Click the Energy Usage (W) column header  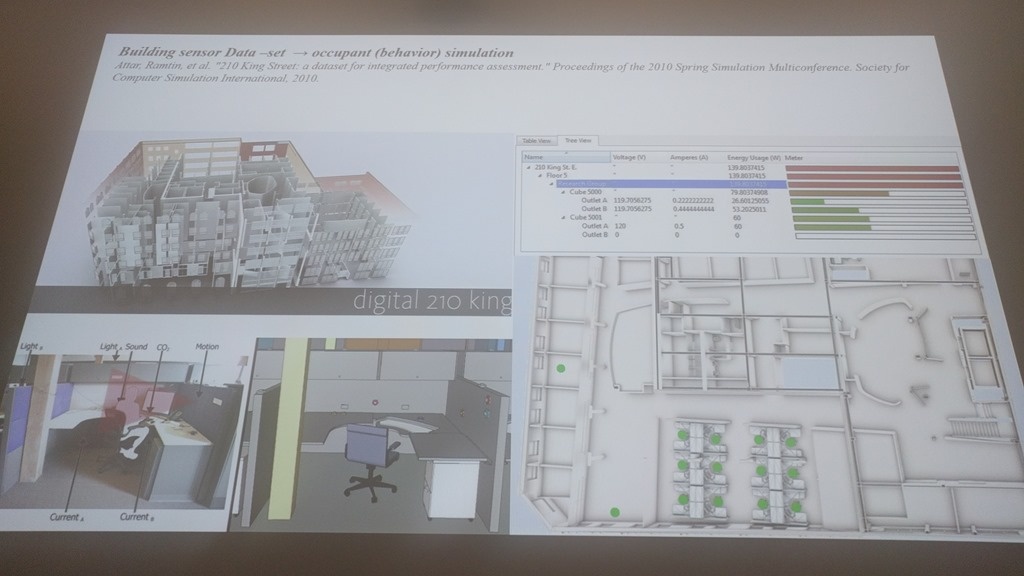754,157
